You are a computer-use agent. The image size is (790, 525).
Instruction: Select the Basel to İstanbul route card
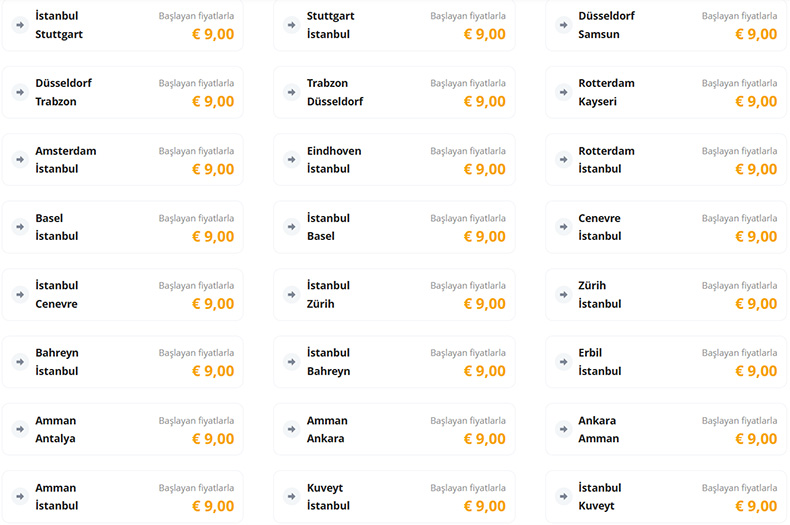[122, 227]
